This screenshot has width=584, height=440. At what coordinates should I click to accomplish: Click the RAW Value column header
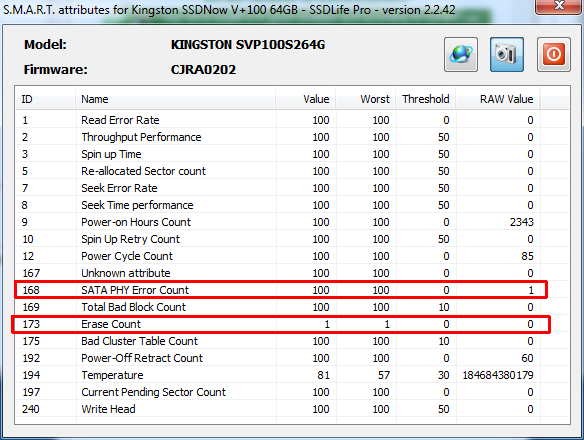point(498,99)
